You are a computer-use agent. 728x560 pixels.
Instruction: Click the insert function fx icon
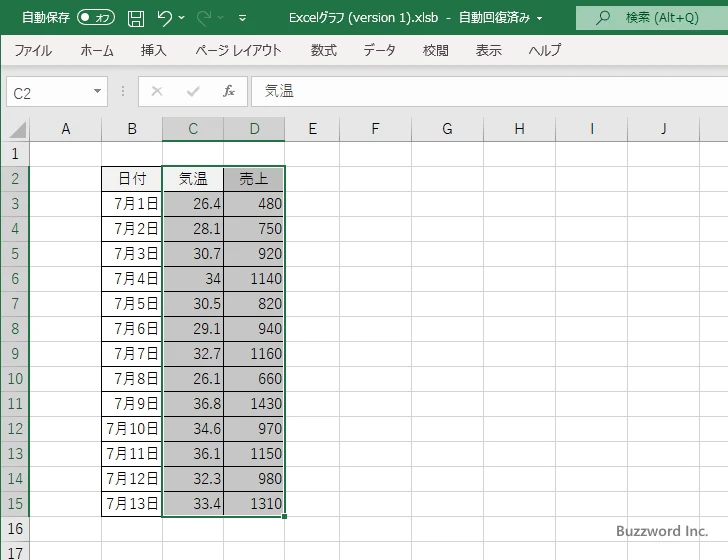(229, 91)
